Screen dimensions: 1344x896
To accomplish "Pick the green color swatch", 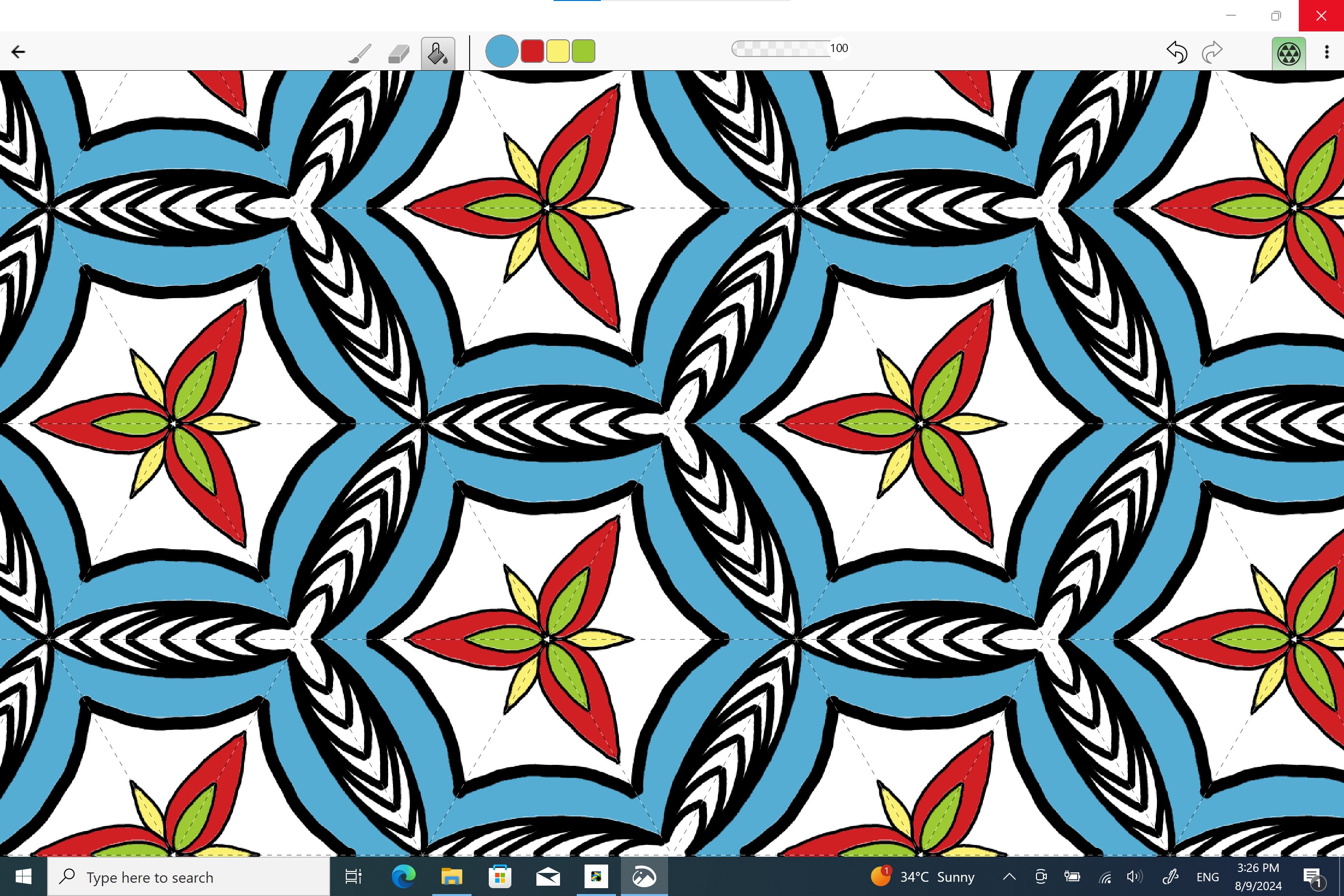I will pyautogui.click(x=584, y=52).
